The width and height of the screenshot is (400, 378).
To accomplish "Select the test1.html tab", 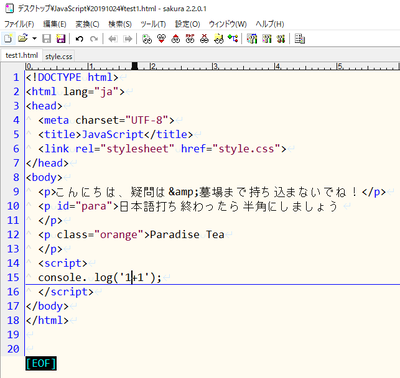I will tap(22, 55).
